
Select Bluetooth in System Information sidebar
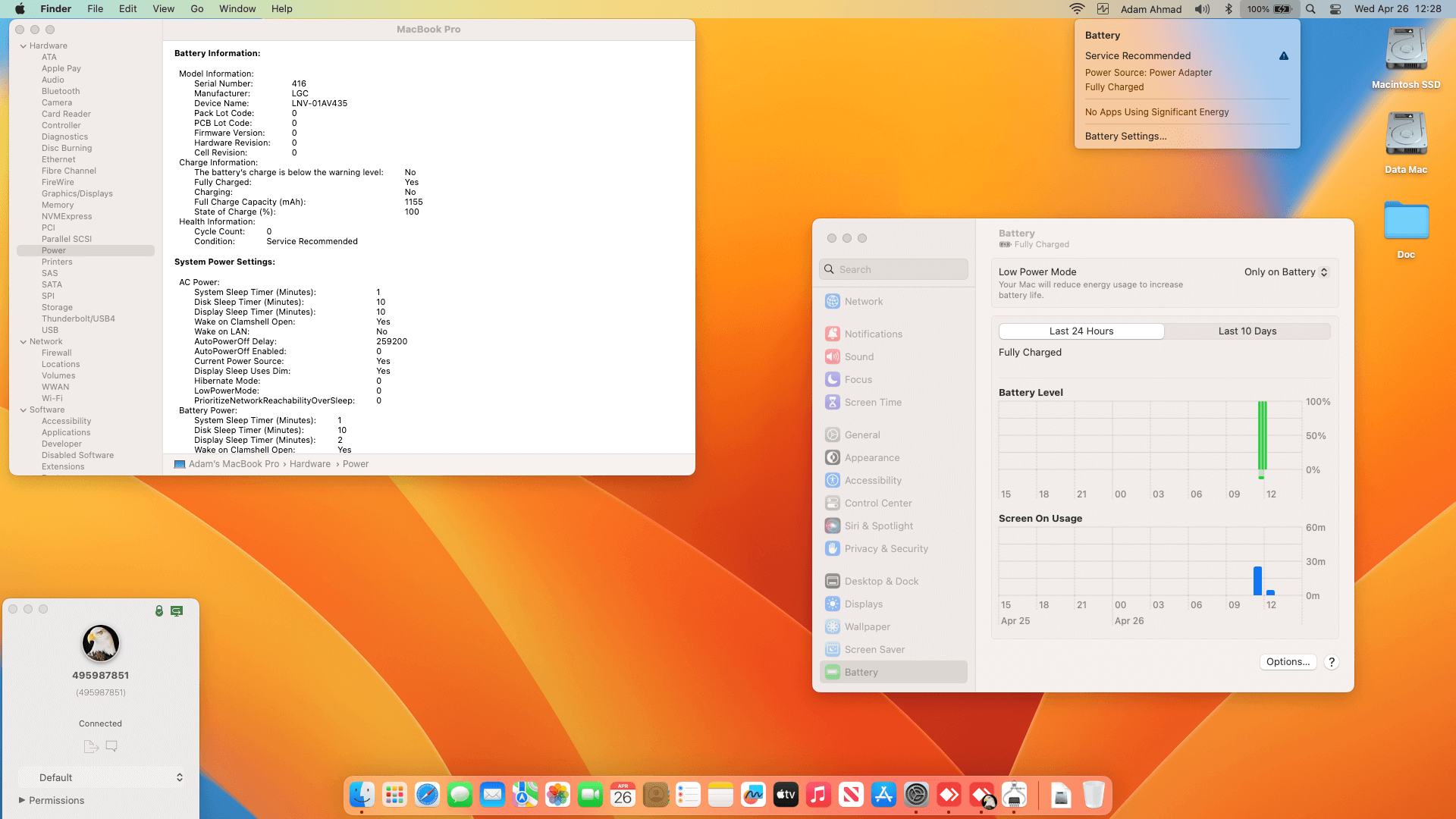tap(61, 91)
